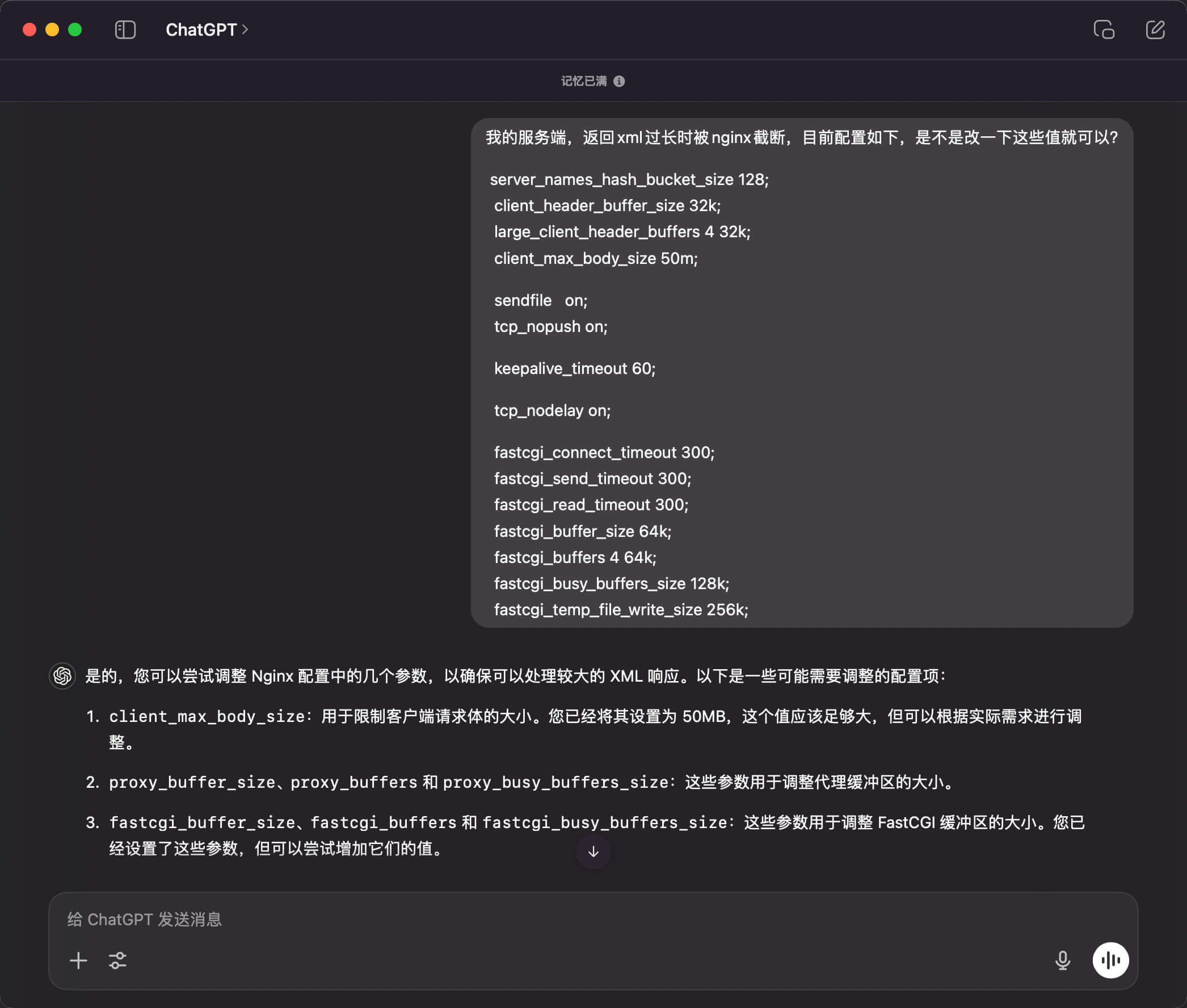Click the line fastcgi_read_timeout 300;
The image size is (1187, 1008).
591,505
